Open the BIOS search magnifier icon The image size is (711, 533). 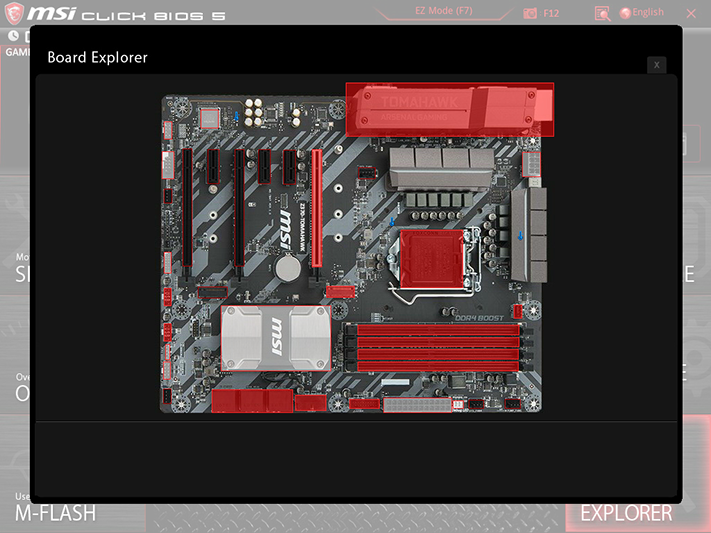pos(602,14)
